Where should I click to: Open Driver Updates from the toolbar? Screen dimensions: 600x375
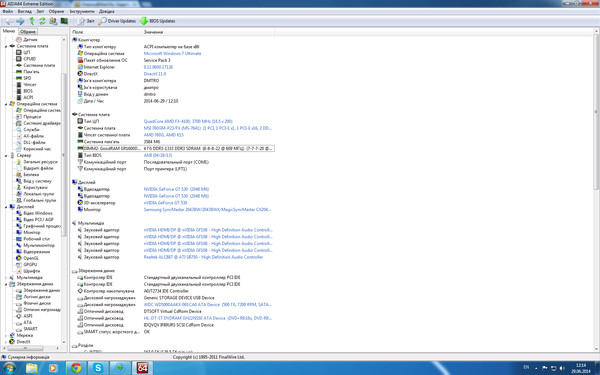[x=117, y=21]
